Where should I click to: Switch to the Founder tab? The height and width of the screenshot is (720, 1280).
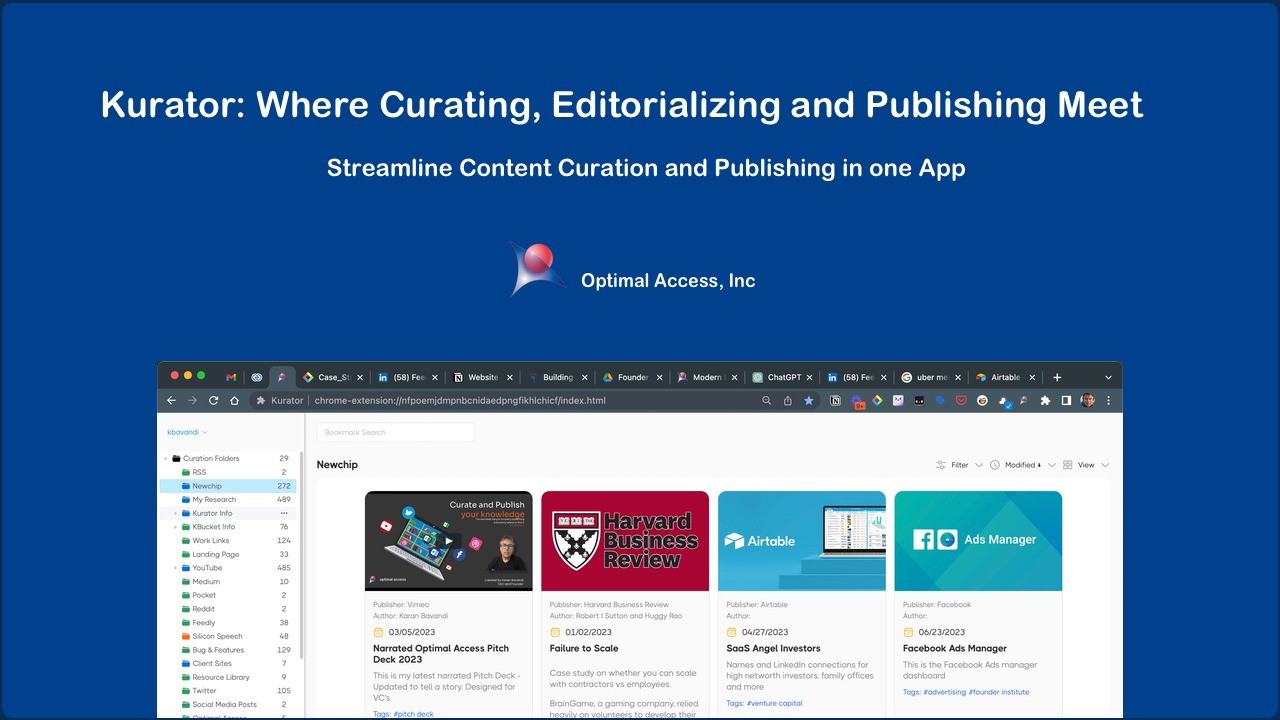(631, 377)
